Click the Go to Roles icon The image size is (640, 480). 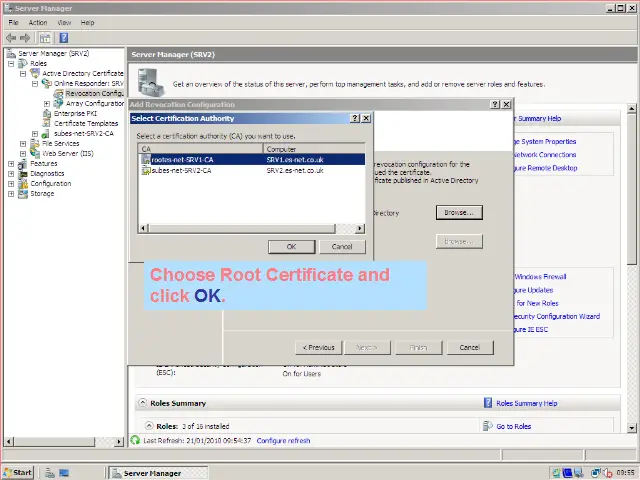pos(487,426)
